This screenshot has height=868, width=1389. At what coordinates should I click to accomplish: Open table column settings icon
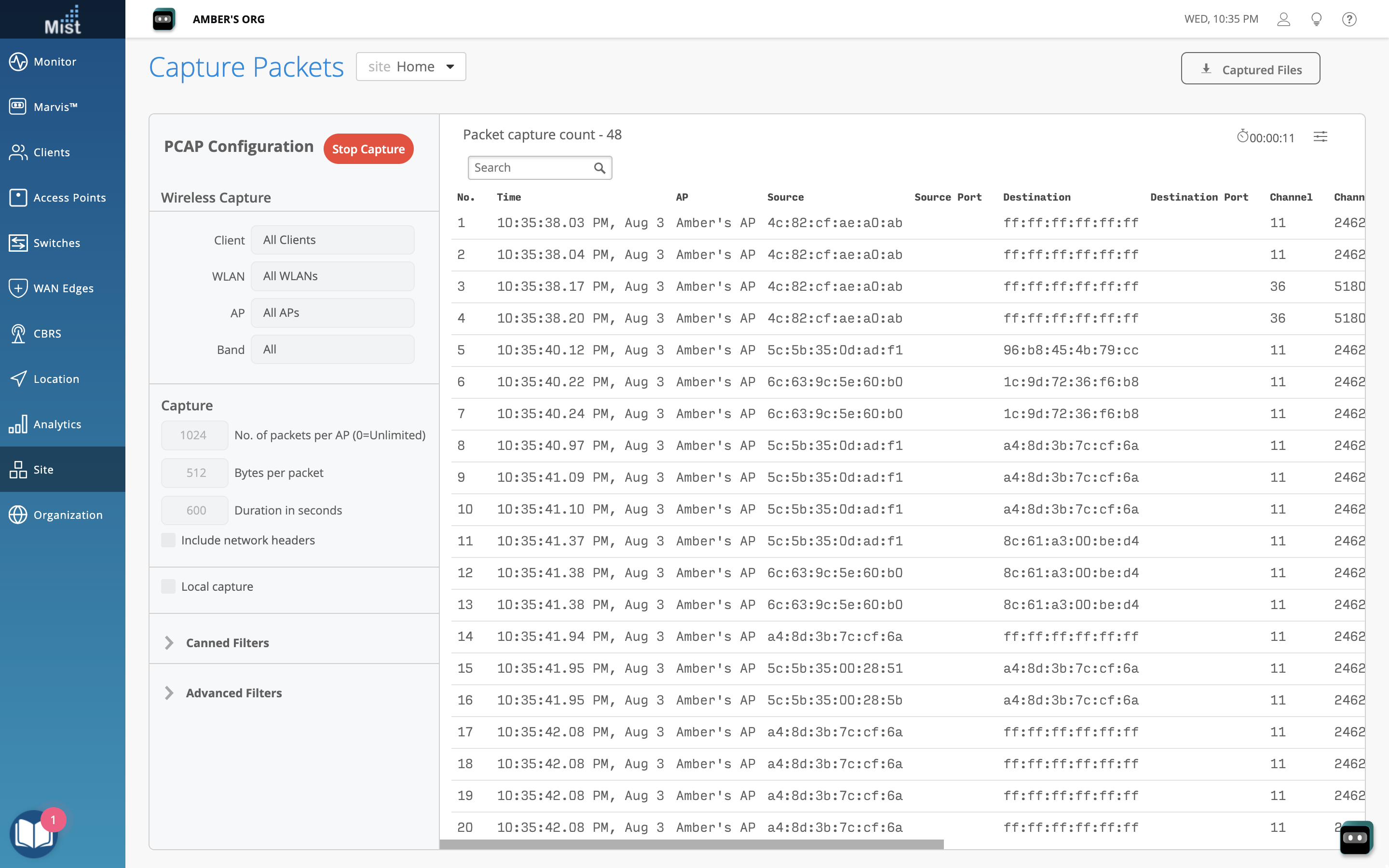[1320, 136]
